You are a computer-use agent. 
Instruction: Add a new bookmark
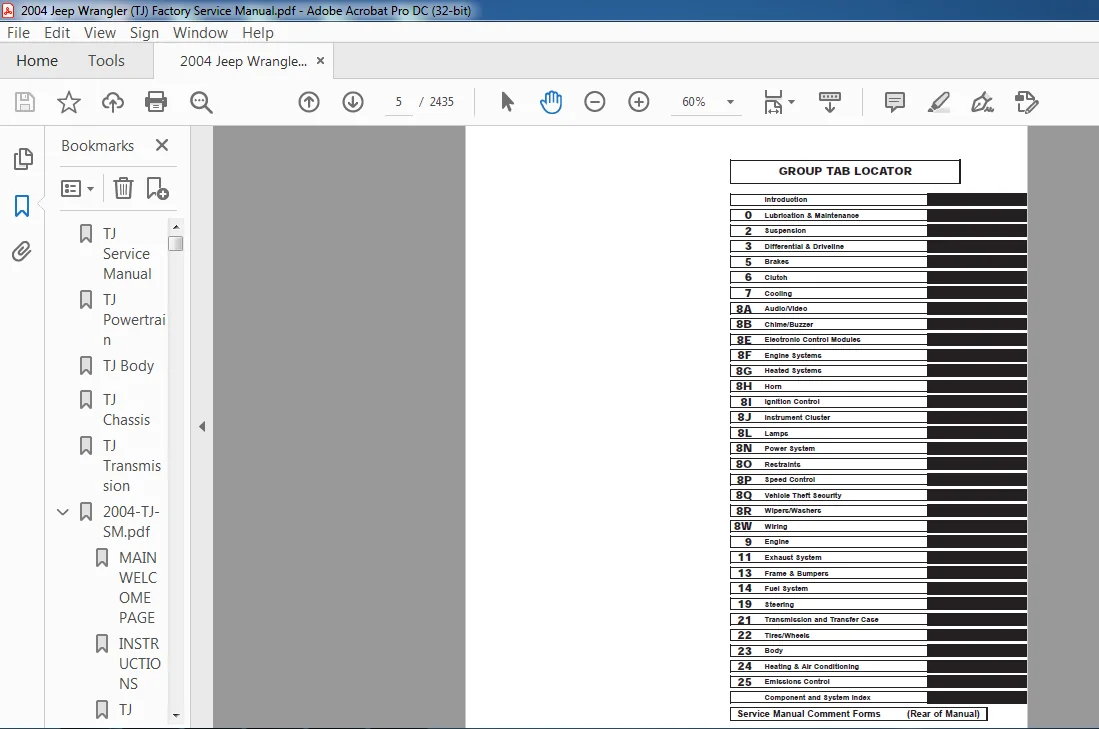[157, 188]
